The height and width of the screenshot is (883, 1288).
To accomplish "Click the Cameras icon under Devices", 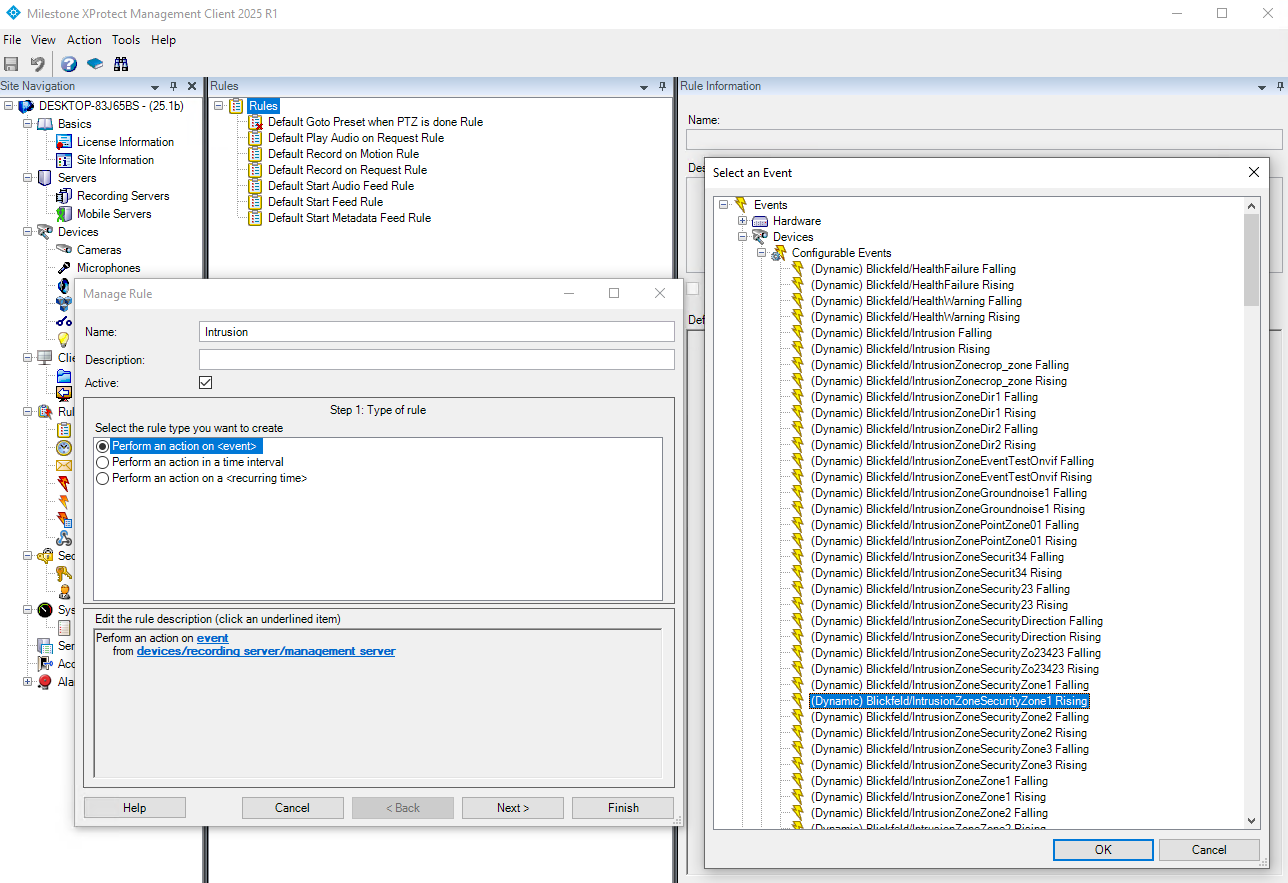I will 64,250.
